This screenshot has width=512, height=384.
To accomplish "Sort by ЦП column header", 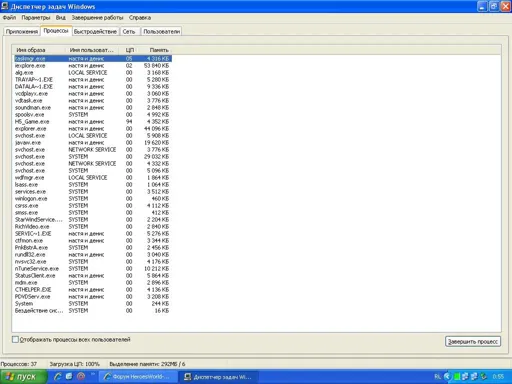I will click(130, 50).
